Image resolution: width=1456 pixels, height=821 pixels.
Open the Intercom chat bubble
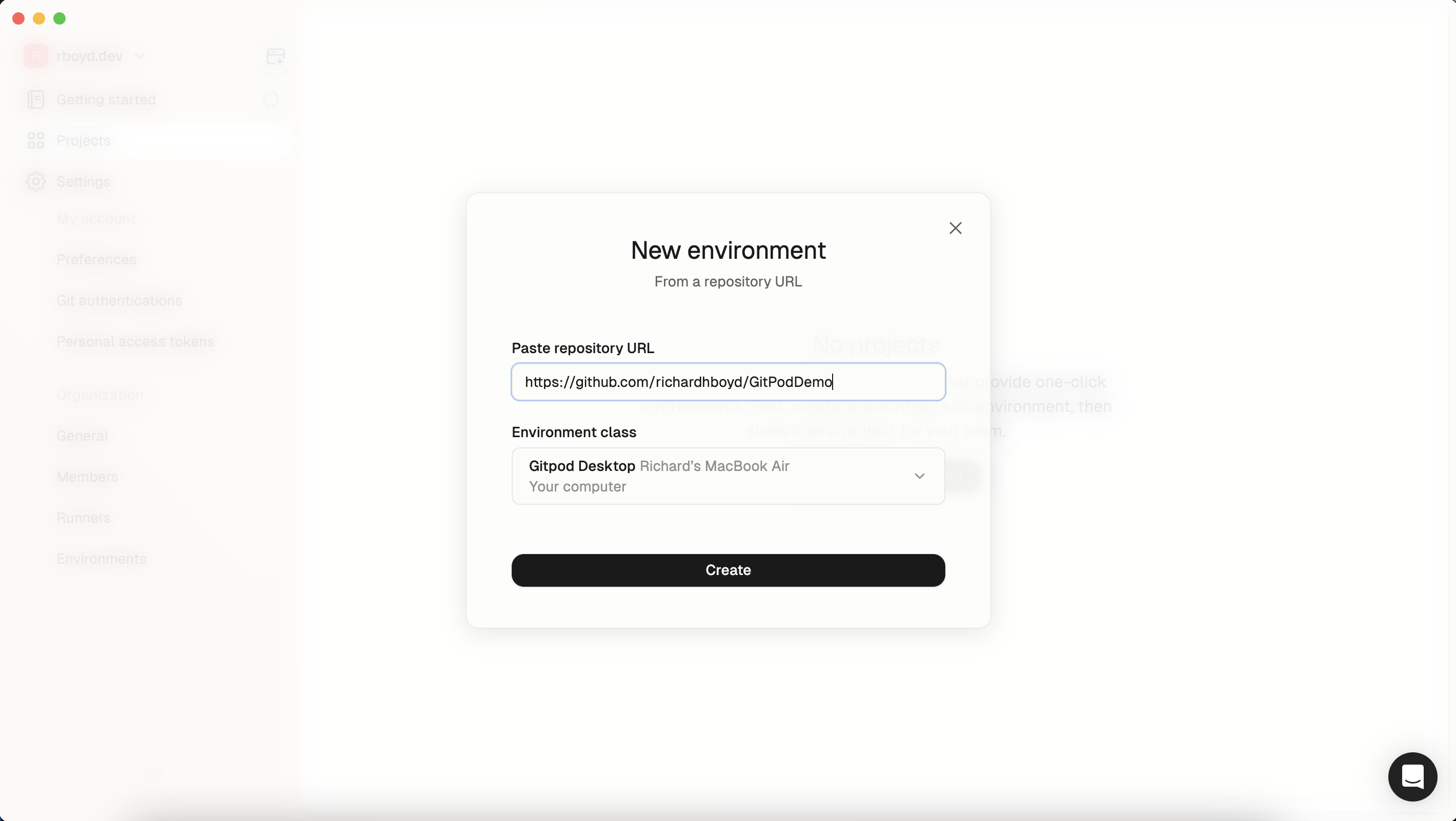(x=1412, y=777)
